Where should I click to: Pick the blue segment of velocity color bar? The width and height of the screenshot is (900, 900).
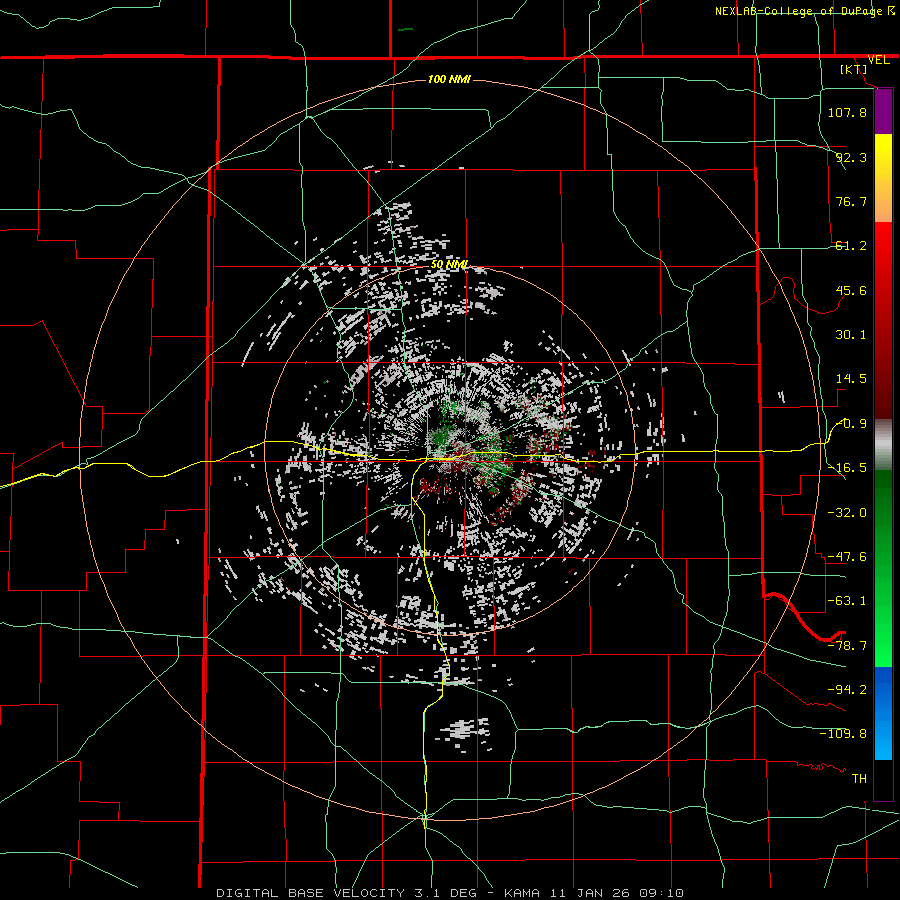[883, 712]
